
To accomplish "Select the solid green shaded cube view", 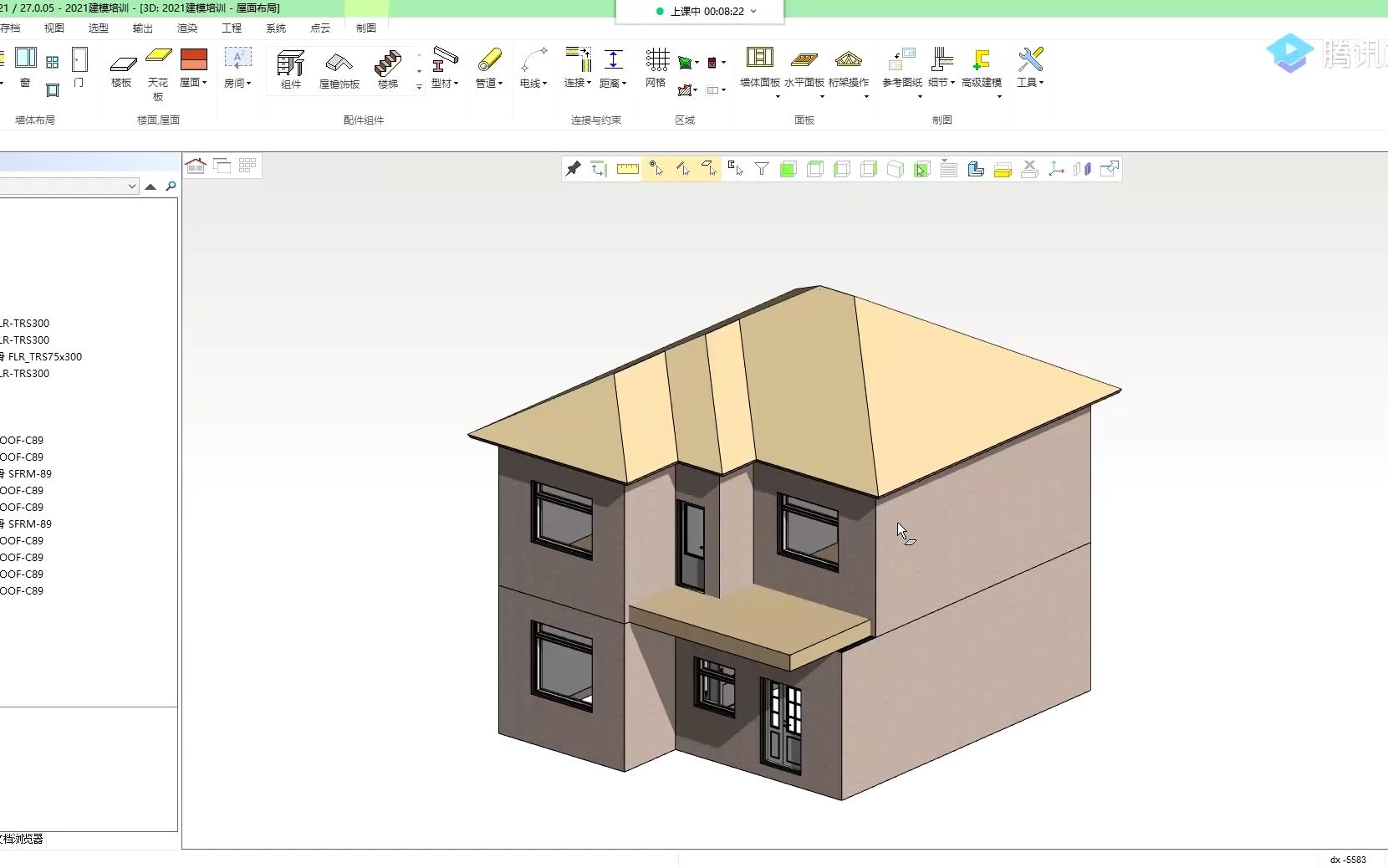I will point(788,169).
